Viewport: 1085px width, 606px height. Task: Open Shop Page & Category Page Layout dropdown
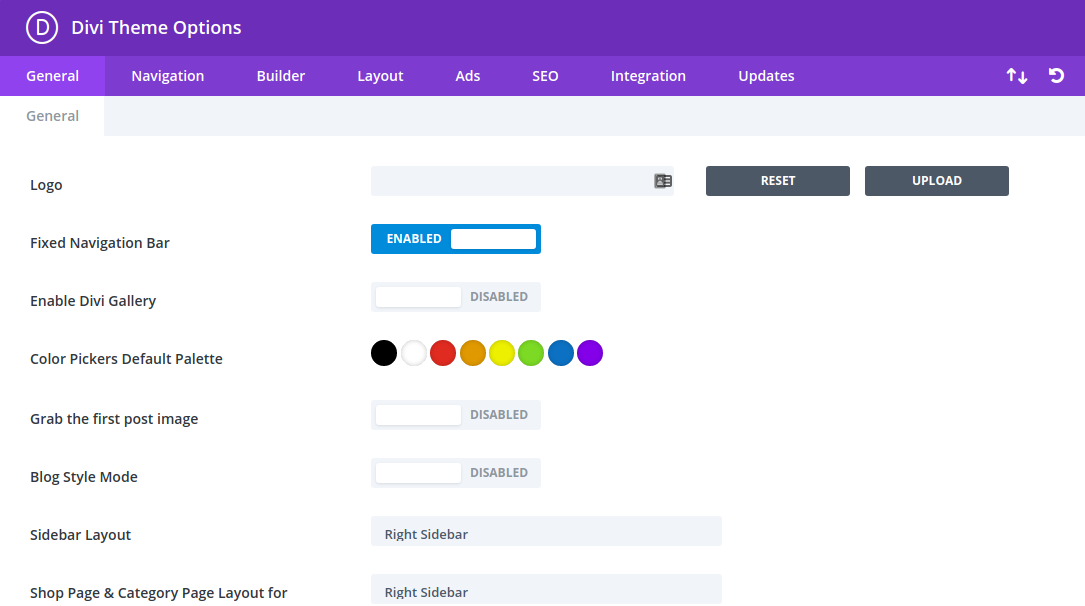point(546,589)
